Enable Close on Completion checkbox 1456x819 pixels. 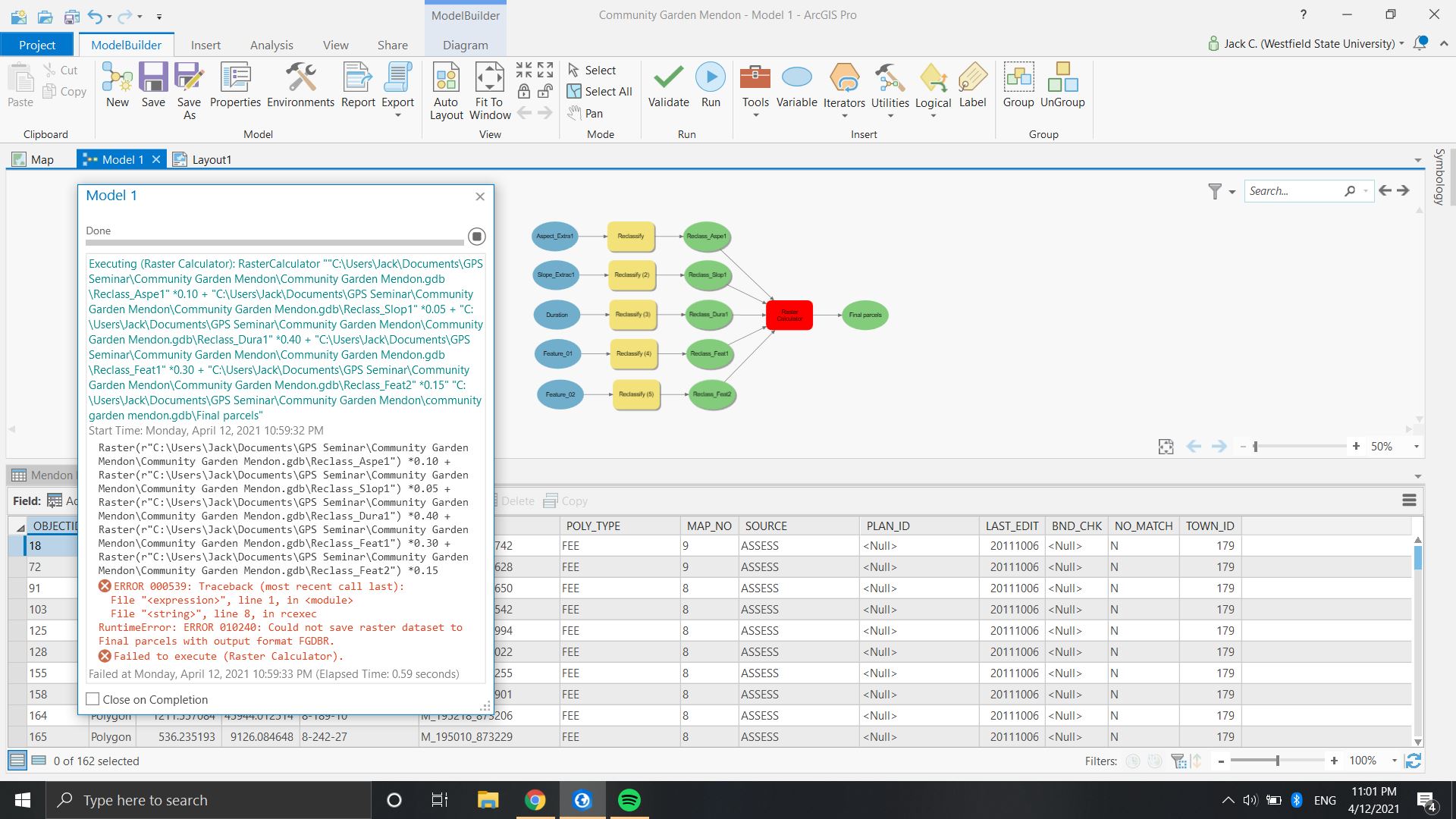[x=93, y=699]
